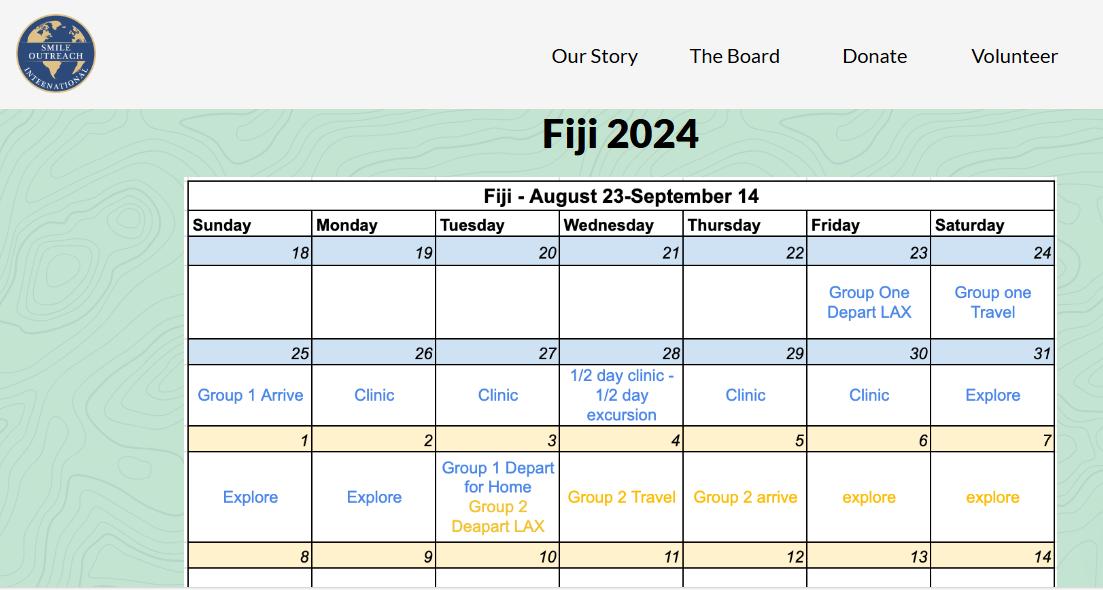Select the Group 1 Arrive entry
Screen dimensions: 1103x590
pyautogui.click(x=250, y=395)
